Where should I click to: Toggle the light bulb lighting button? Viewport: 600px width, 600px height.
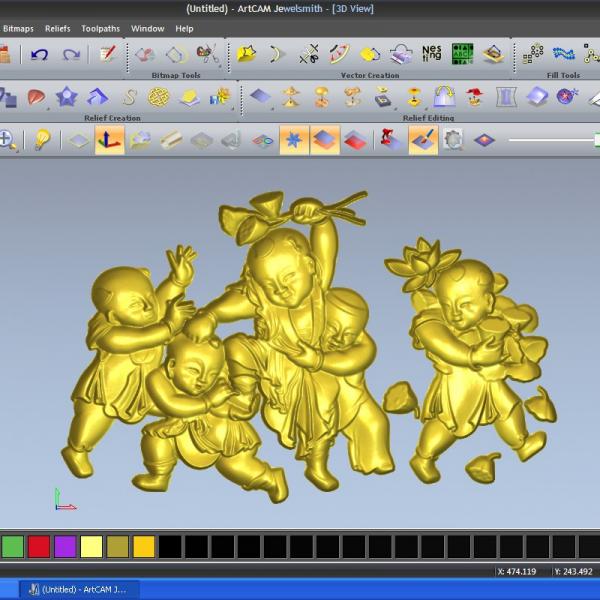[42, 140]
